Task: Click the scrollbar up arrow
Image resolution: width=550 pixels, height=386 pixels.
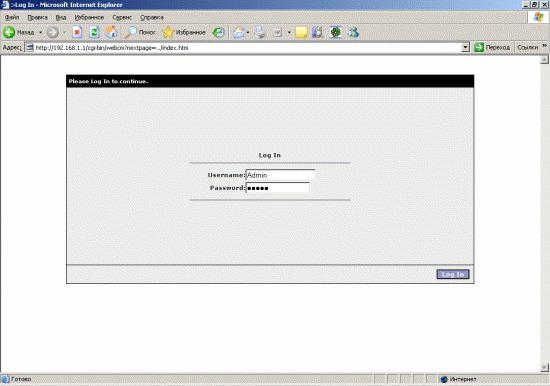Action: click(544, 60)
